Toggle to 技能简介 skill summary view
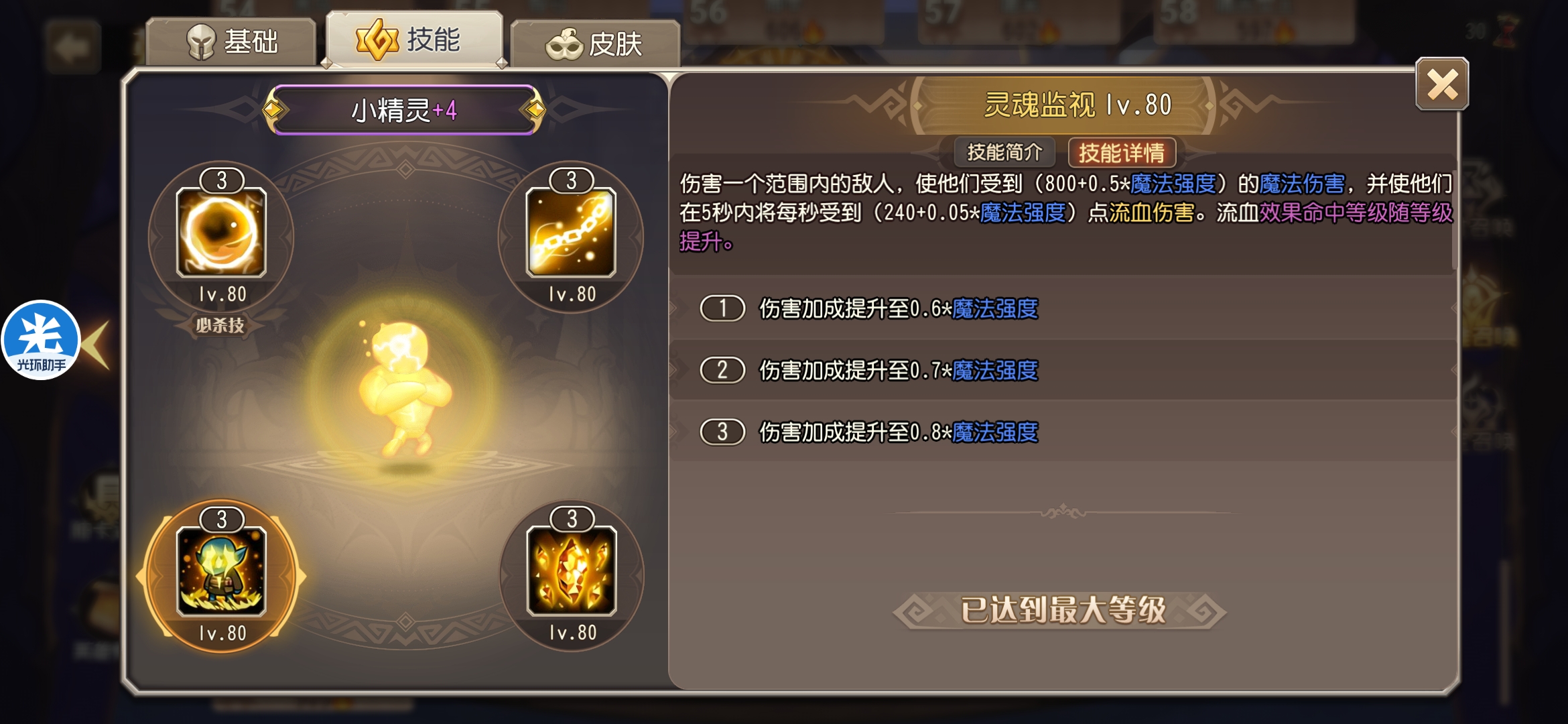The image size is (1568, 724). (1004, 153)
